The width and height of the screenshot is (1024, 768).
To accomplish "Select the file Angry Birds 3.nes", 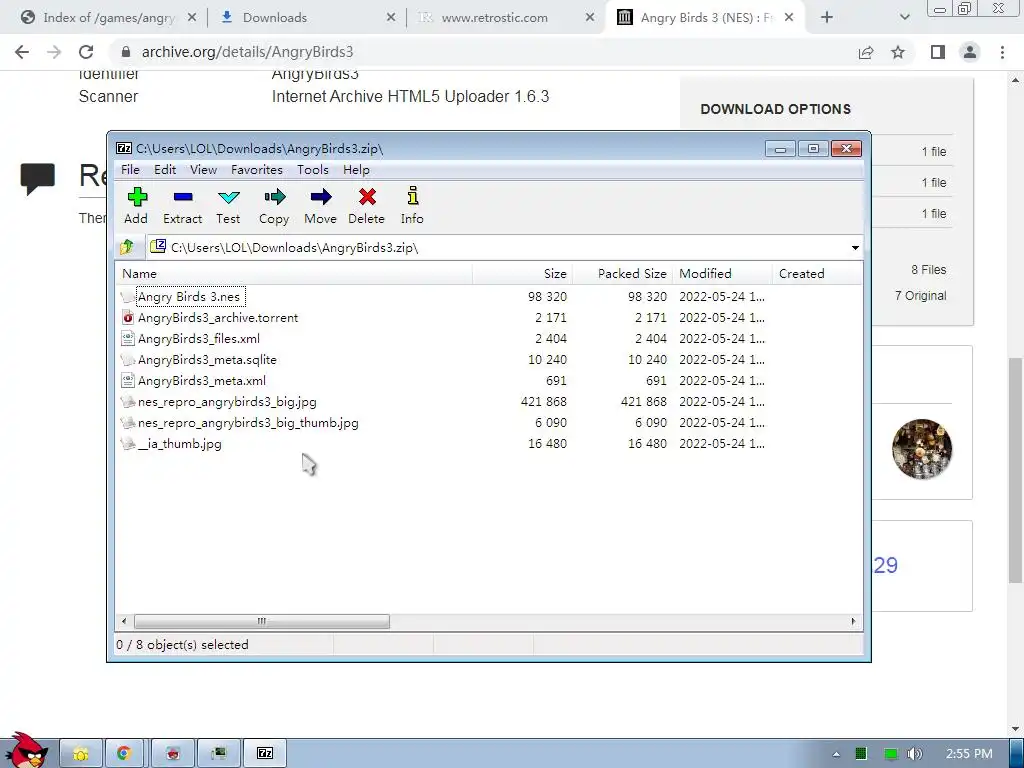I will tap(189, 297).
